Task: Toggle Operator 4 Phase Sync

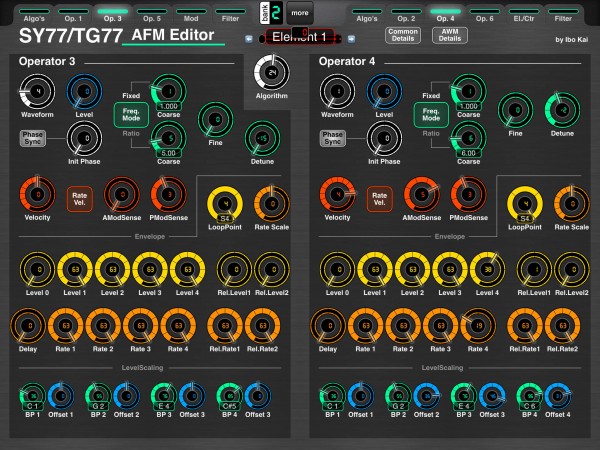Action: [333, 138]
